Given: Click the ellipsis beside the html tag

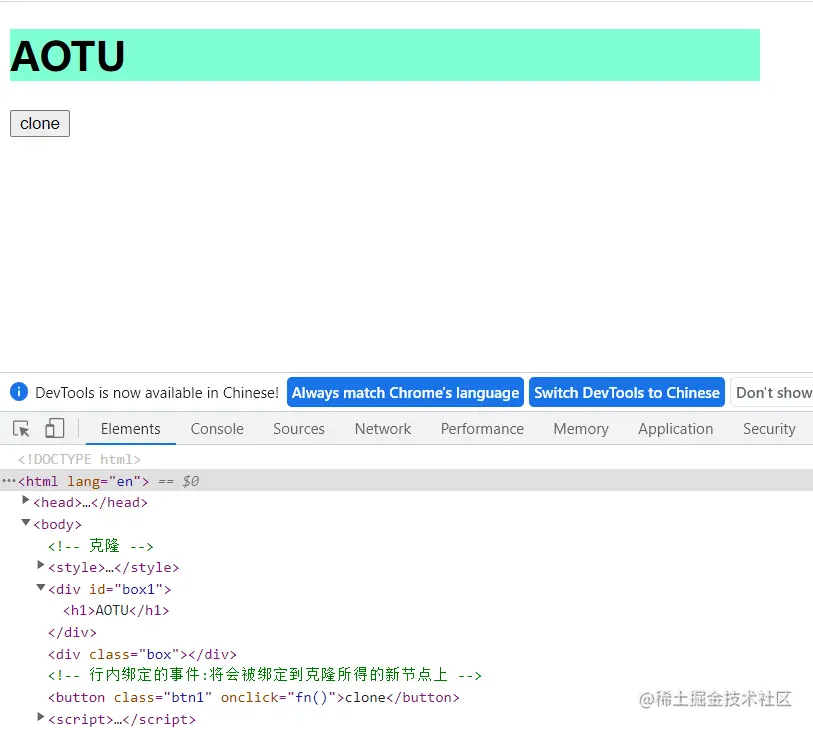Looking at the screenshot, I should point(9,481).
